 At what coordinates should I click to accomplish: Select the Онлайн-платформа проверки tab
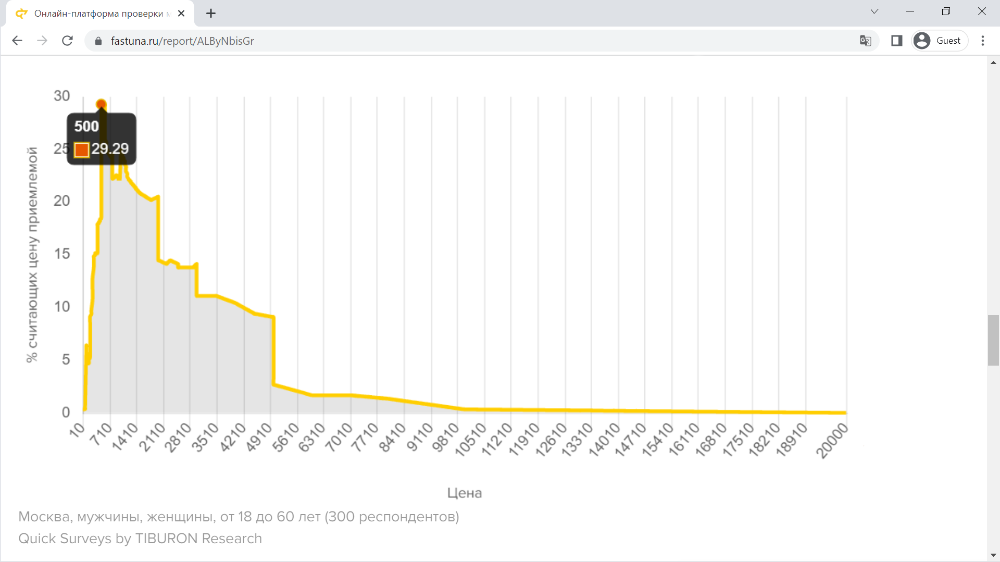[x=99, y=13]
